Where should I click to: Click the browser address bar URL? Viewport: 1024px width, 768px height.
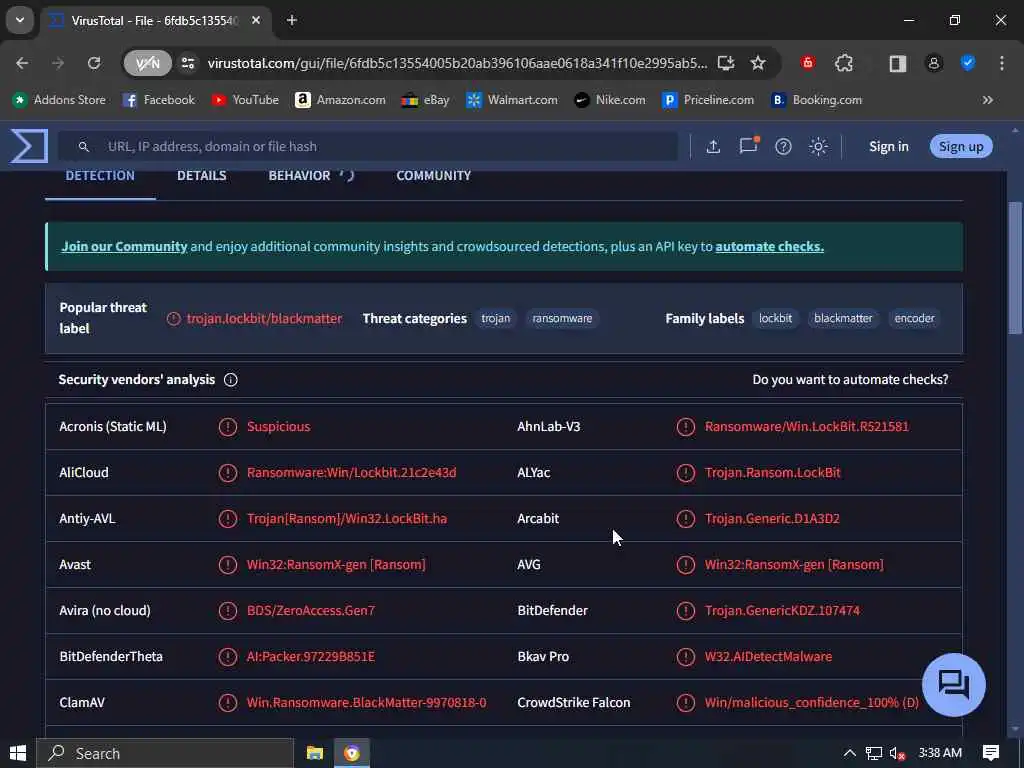[x=457, y=63]
